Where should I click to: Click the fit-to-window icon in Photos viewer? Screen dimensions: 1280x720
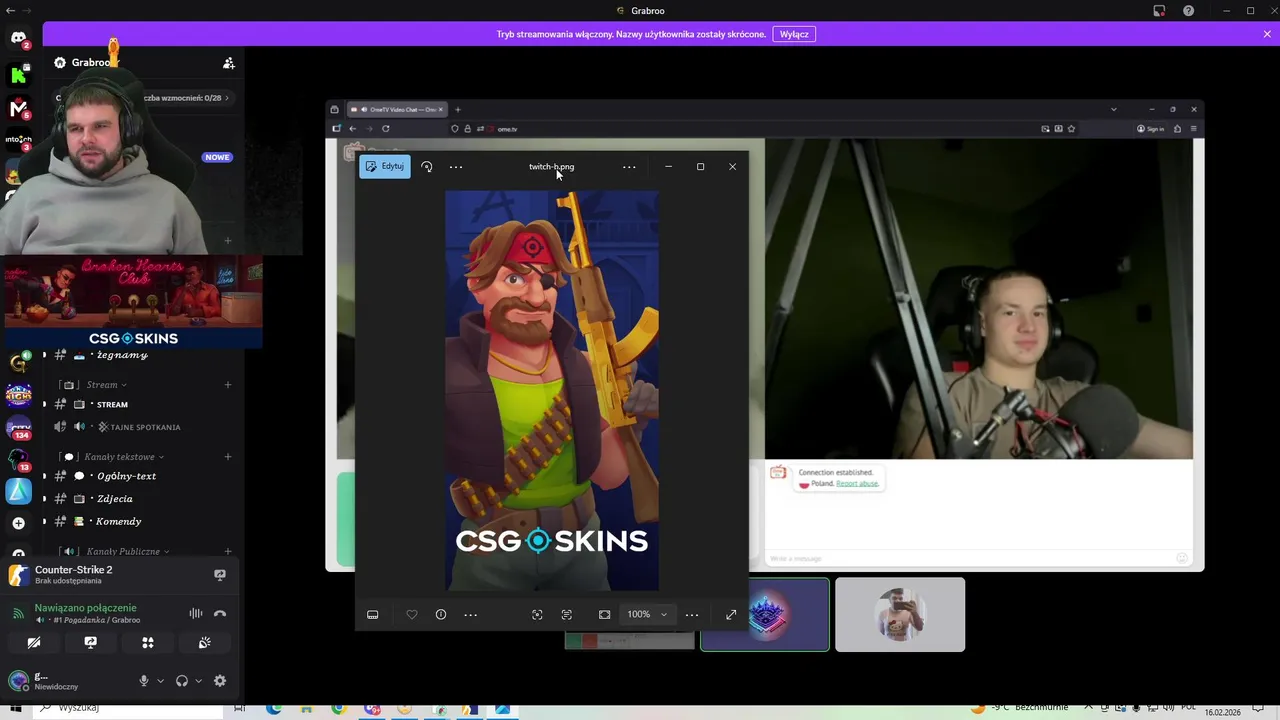[604, 614]
